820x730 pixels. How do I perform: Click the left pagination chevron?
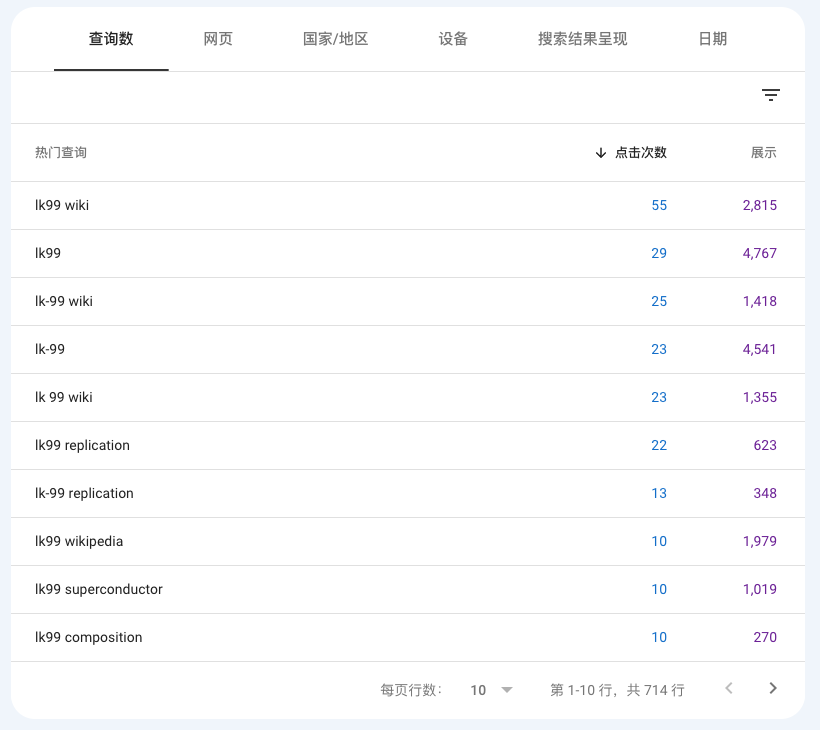728,688
